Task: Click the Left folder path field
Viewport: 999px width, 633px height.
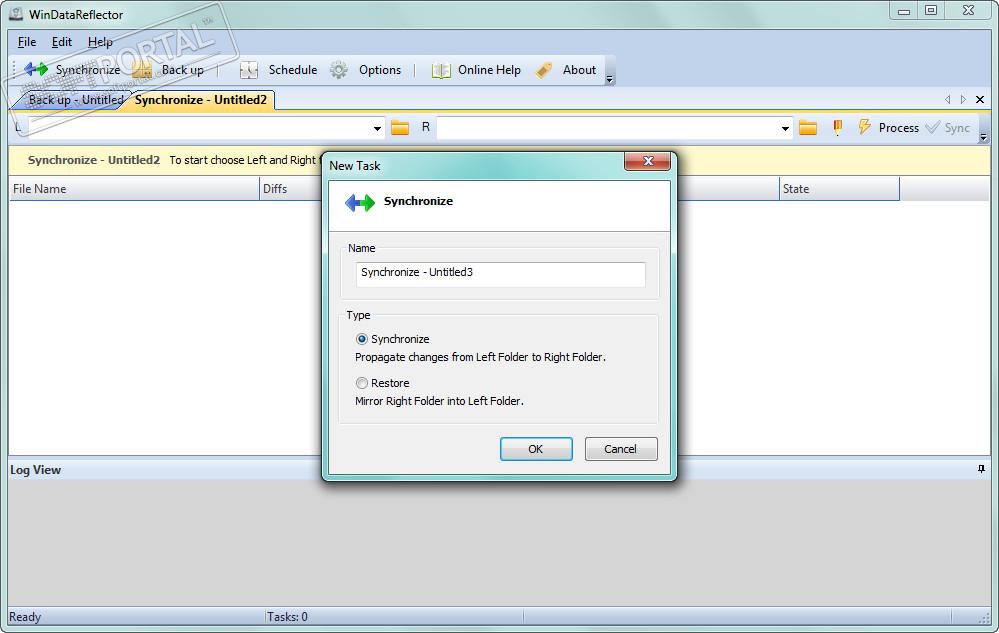Action: click(206, 128)
